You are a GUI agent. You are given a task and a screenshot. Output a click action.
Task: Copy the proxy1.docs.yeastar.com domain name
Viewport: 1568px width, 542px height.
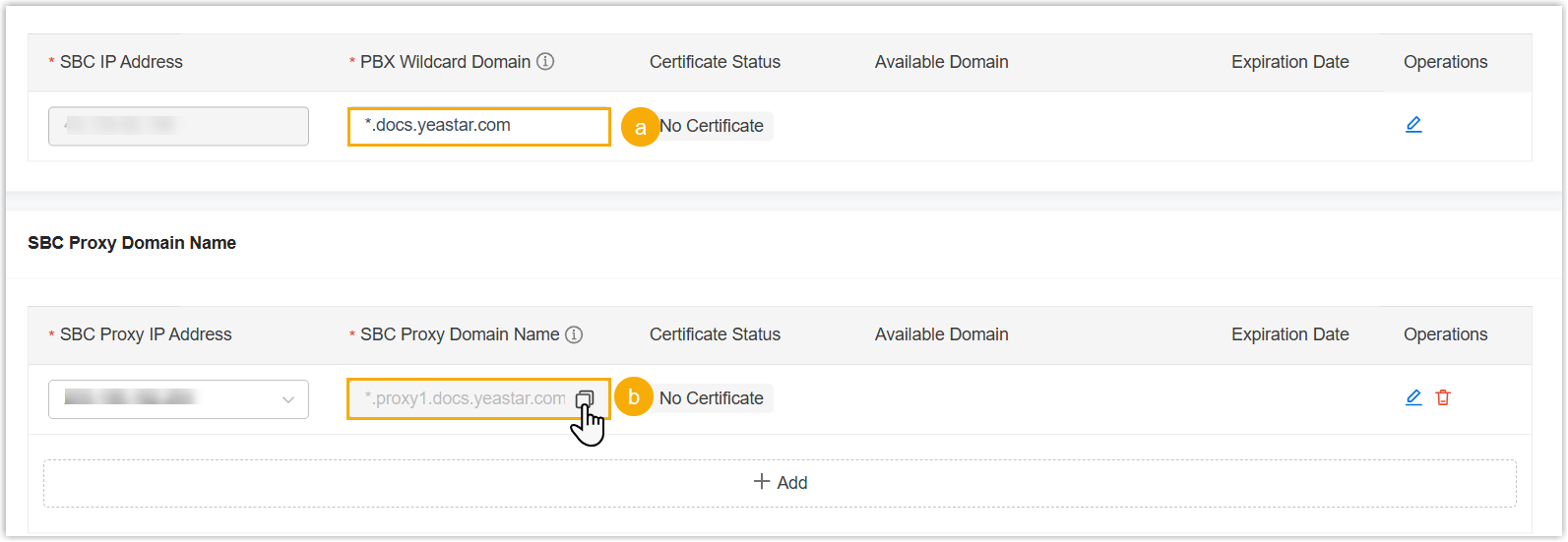(x=585, y=398)
